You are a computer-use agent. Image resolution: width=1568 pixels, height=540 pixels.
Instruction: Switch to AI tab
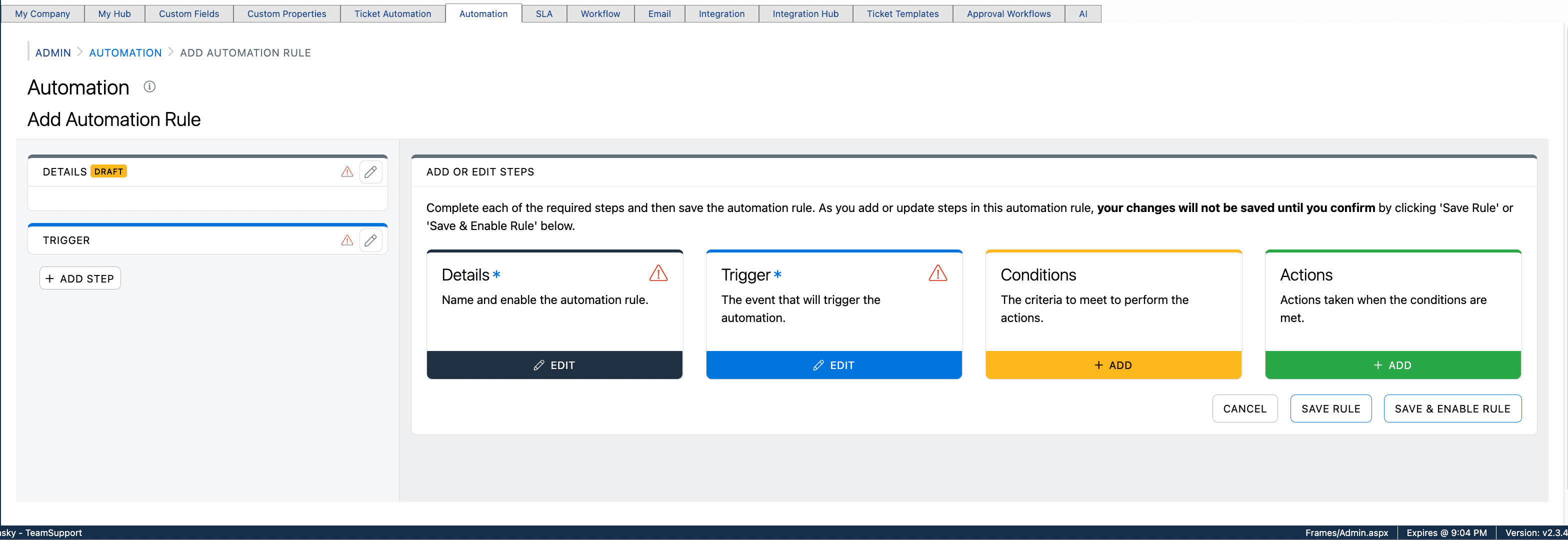coord(1083,13)
